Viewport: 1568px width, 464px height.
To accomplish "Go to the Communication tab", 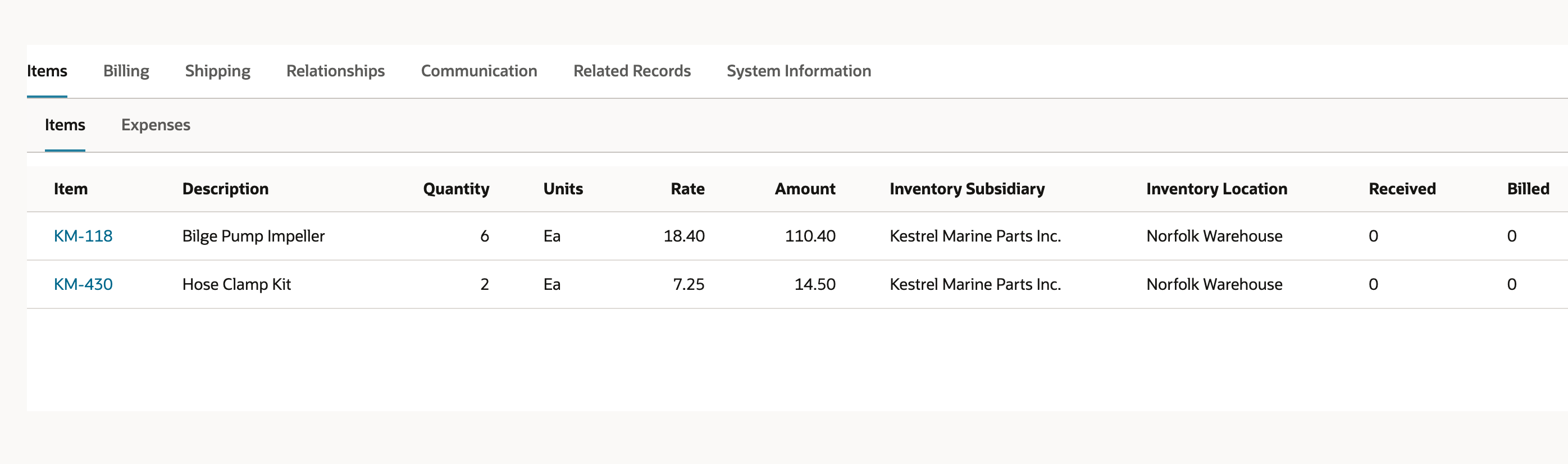I will click(x=479, y=71).
